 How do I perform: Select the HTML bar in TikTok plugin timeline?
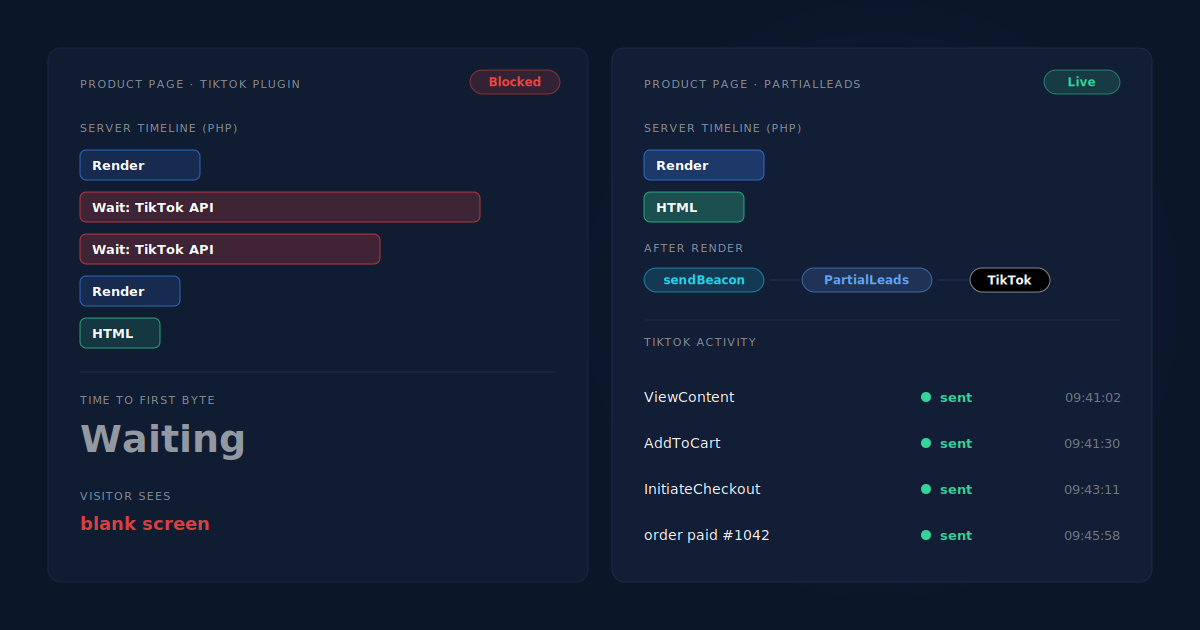click(x=120, y=333)
